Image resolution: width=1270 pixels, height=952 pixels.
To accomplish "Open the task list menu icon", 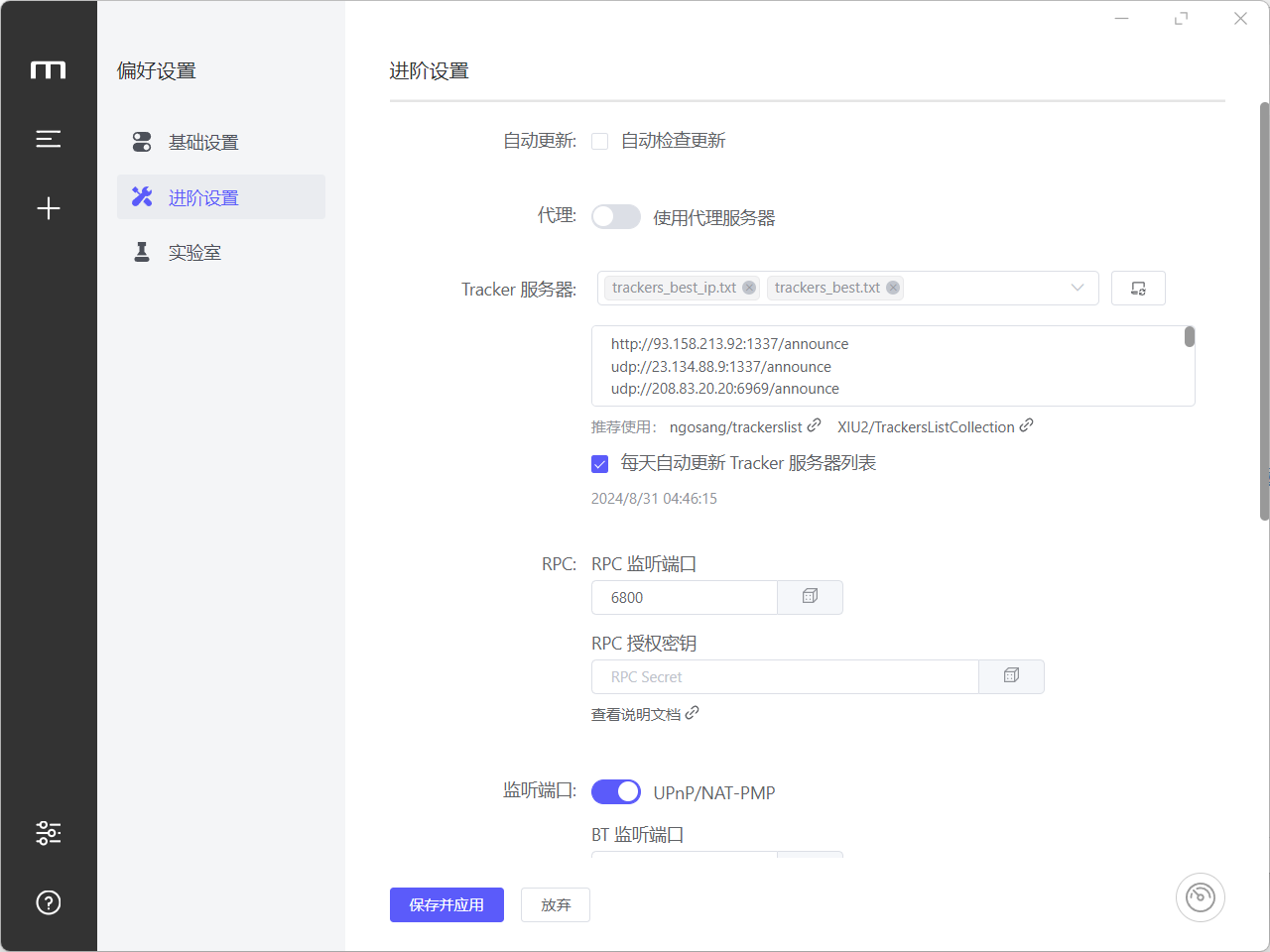I will pyautogui.click(x=48, y=139).
